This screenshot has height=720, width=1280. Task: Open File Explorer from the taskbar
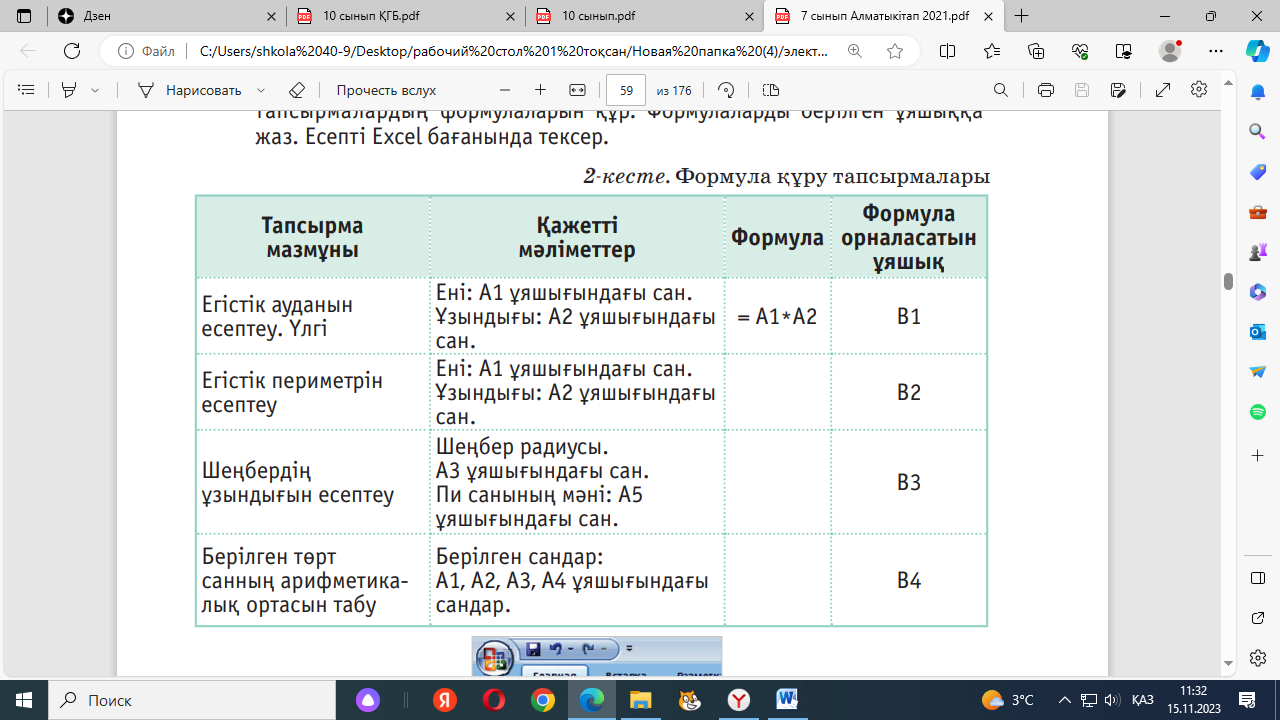click(x=640, y=700)
